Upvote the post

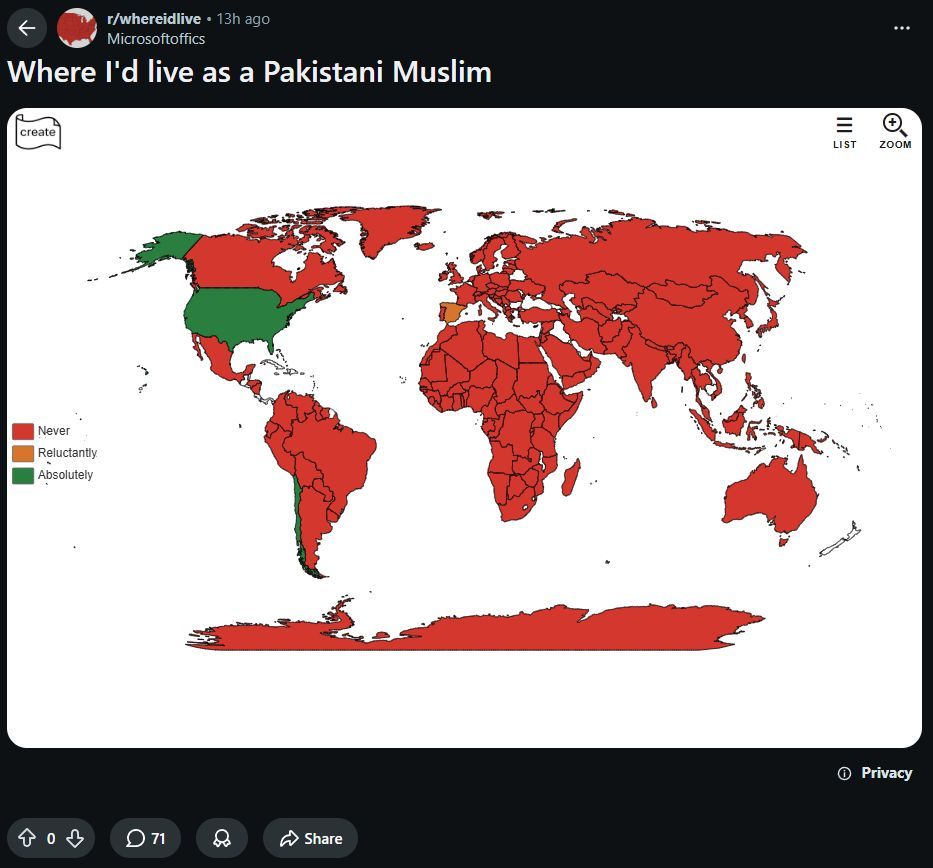[x=27, y=838]
